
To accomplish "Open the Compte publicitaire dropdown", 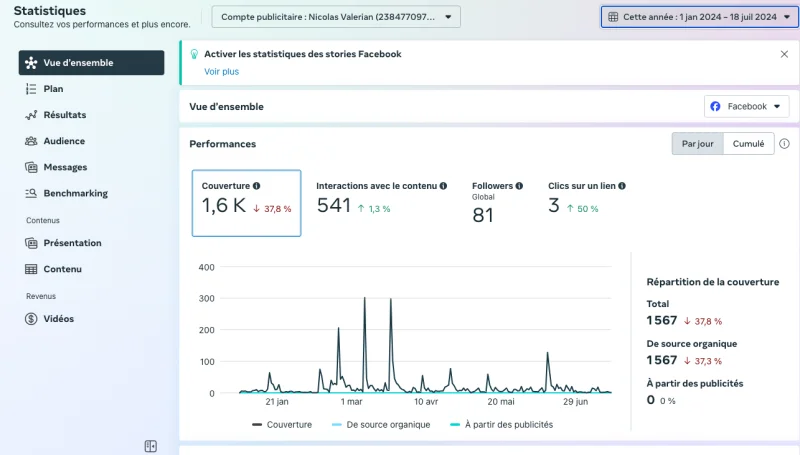I will click(x=336, y=17).
